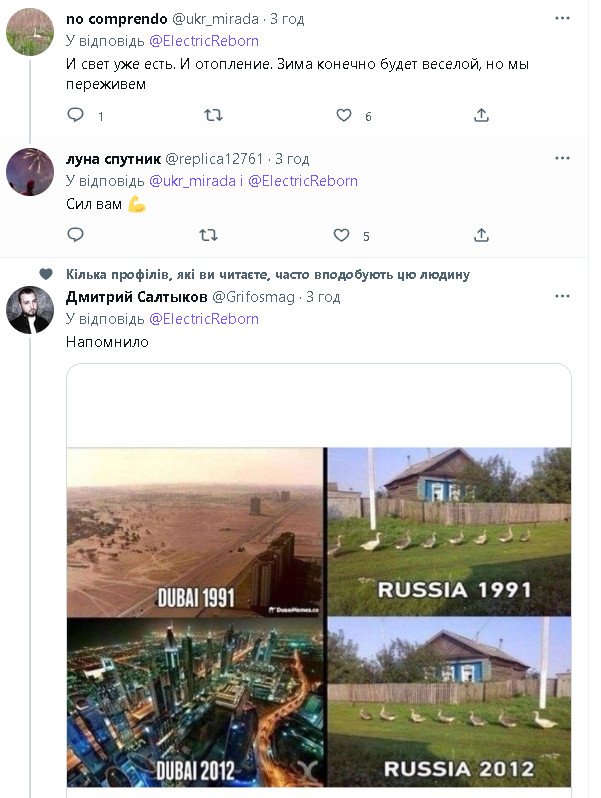601x798 pixels.
Task: Like the луна спутник tweet
Action: coord(341,235)
